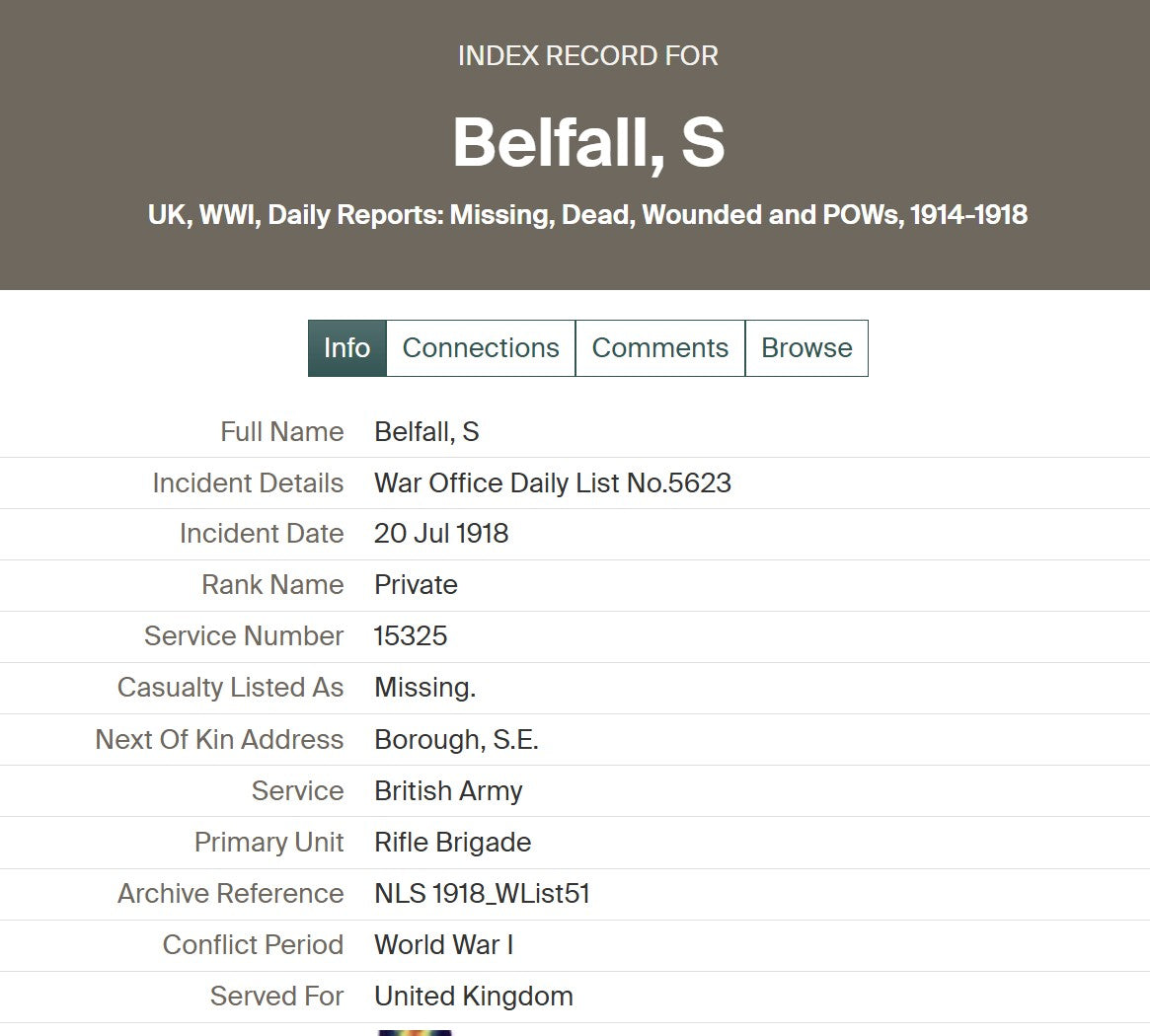Click 'War Office Daily List No.5623' value
The image size is (1150, 1036).
[x=553, y=483]
